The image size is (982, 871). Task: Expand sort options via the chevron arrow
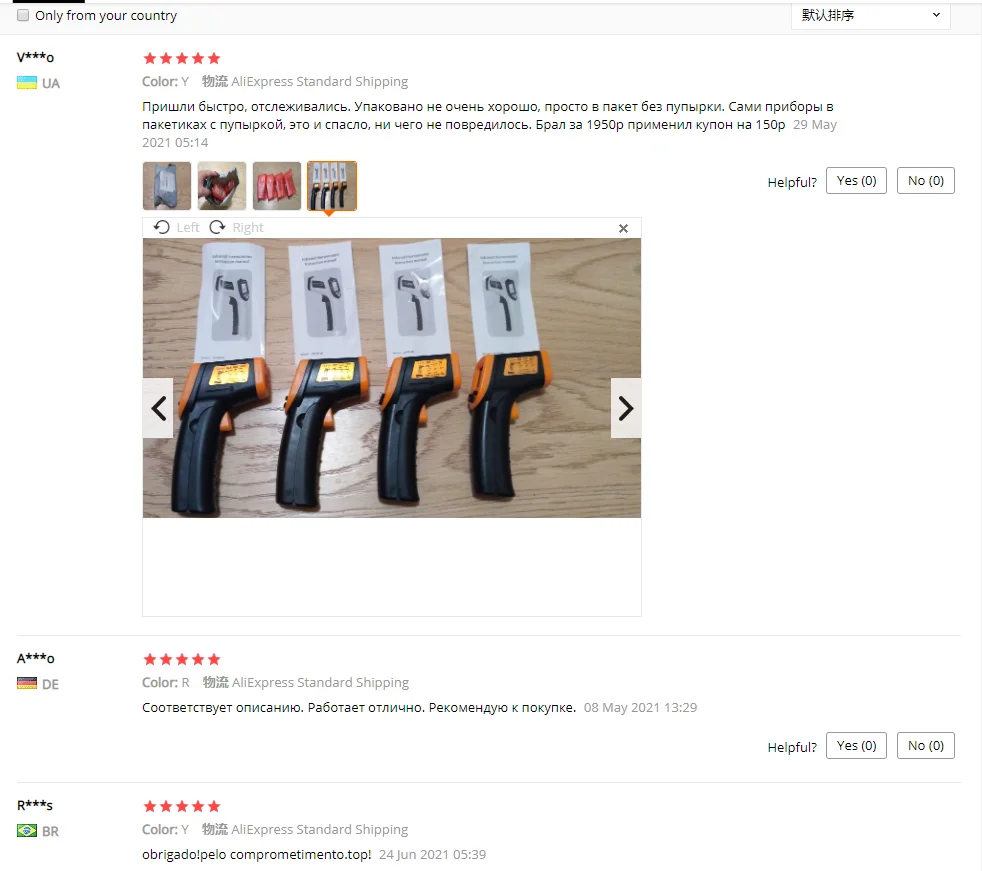click(x=936, y=15)
